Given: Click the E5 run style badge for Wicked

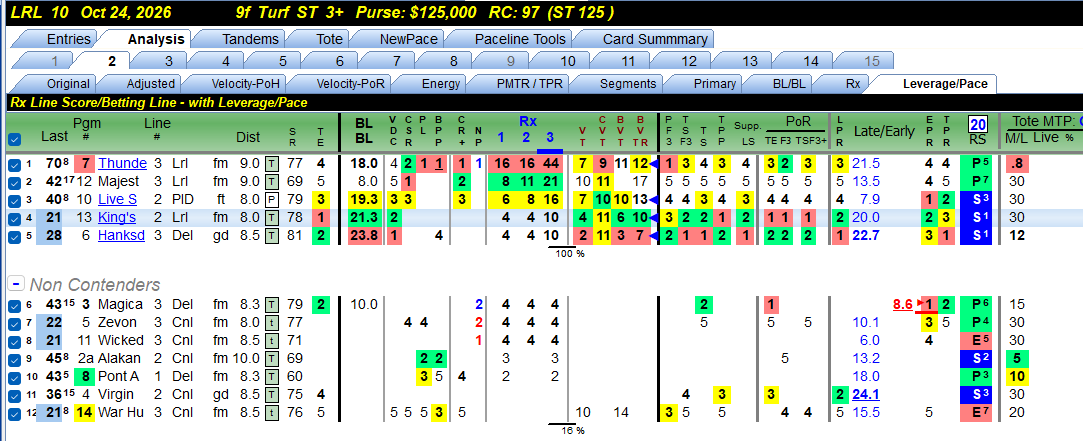Looking at the screenshot, I should coord(977,341).
